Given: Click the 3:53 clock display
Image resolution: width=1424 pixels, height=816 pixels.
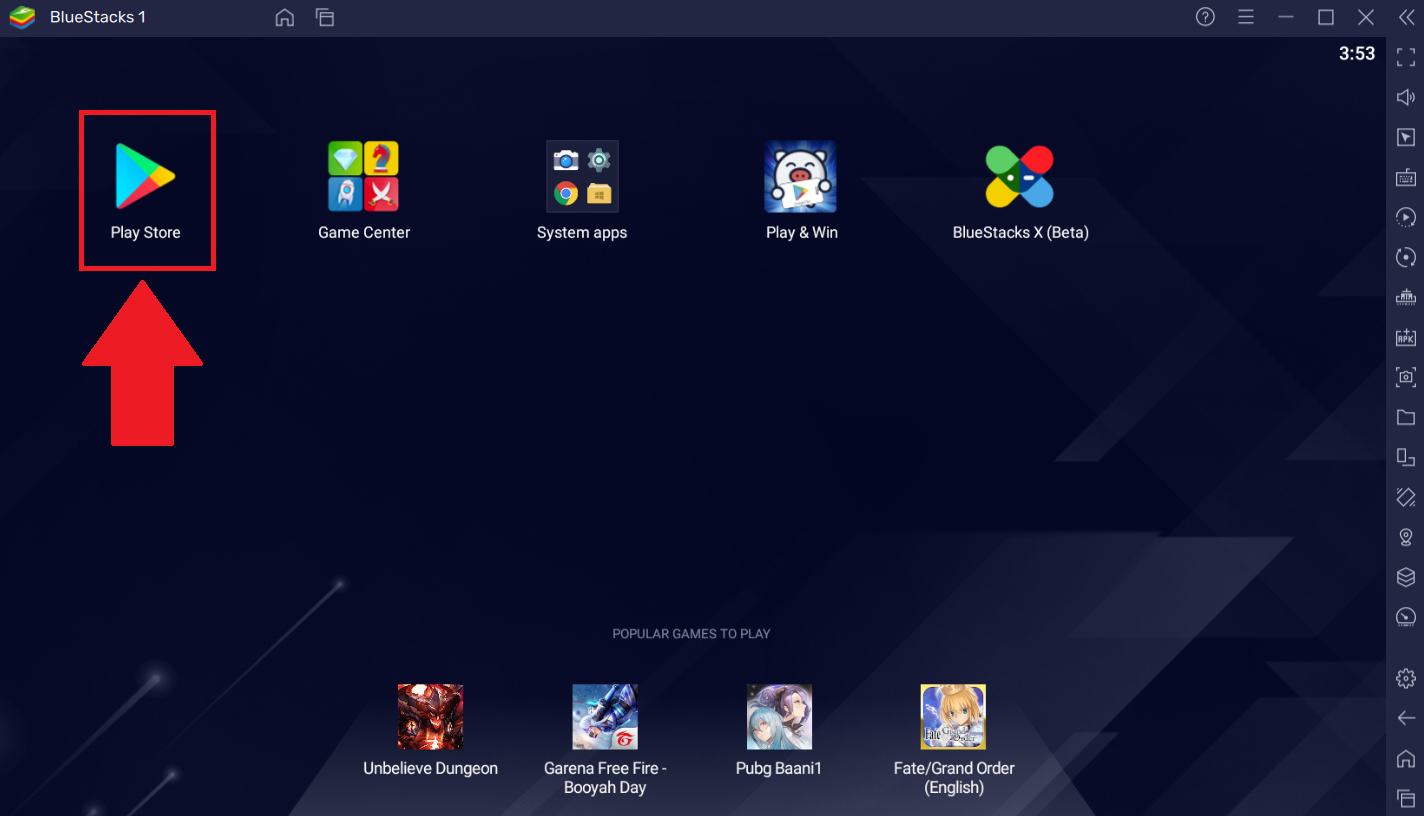Looking at the screenshot, I should click(x=1357, y=54).
